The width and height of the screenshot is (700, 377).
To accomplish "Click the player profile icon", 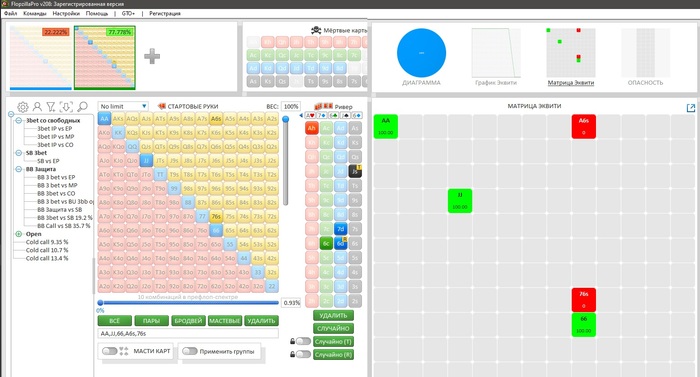I will [x=38, y=107].
